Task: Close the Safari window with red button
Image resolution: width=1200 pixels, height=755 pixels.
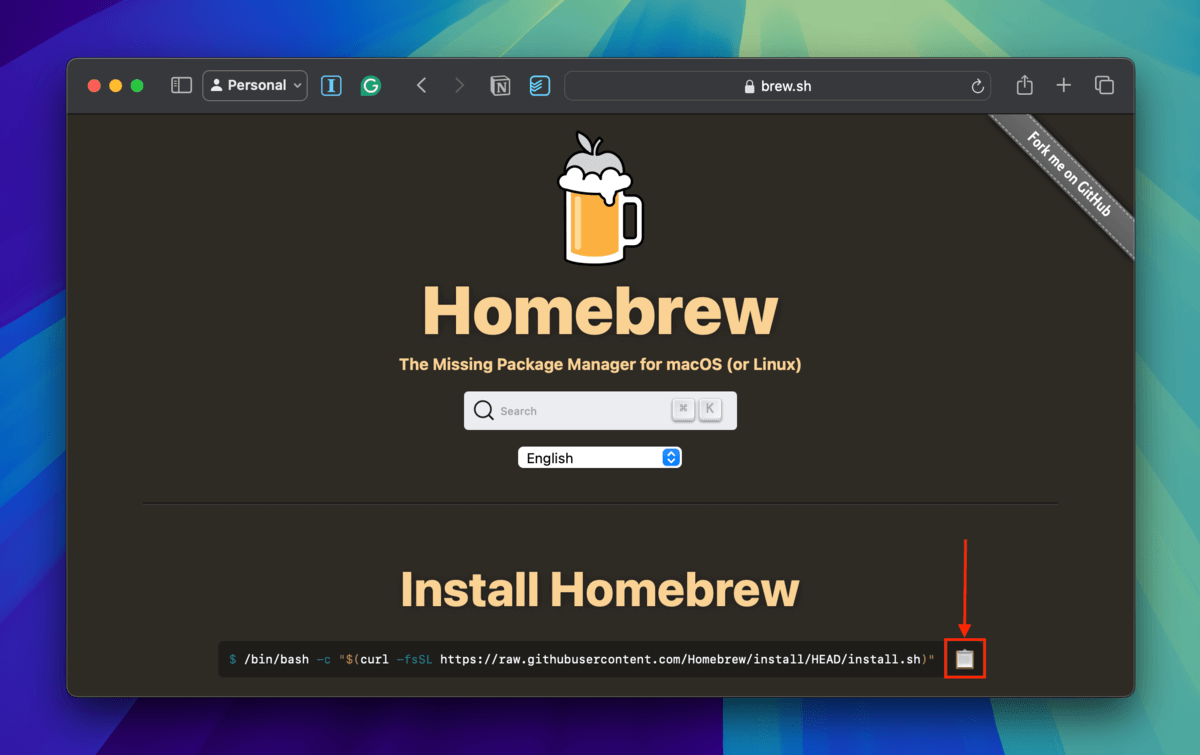Action: [94, 86]
